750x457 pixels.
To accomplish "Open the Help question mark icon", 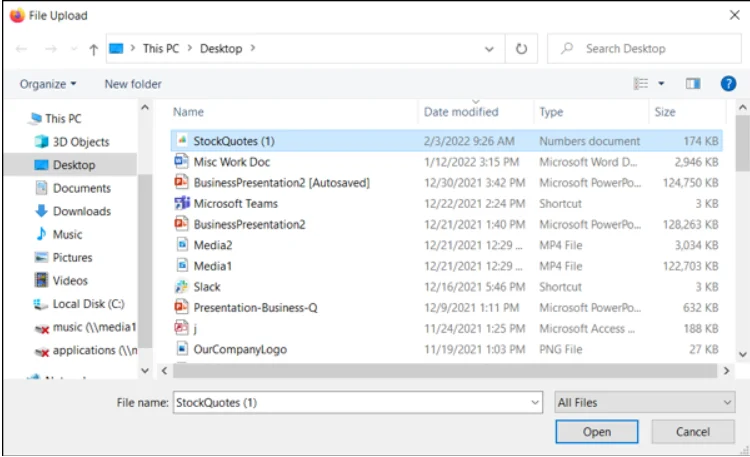I will pos(728,84).
